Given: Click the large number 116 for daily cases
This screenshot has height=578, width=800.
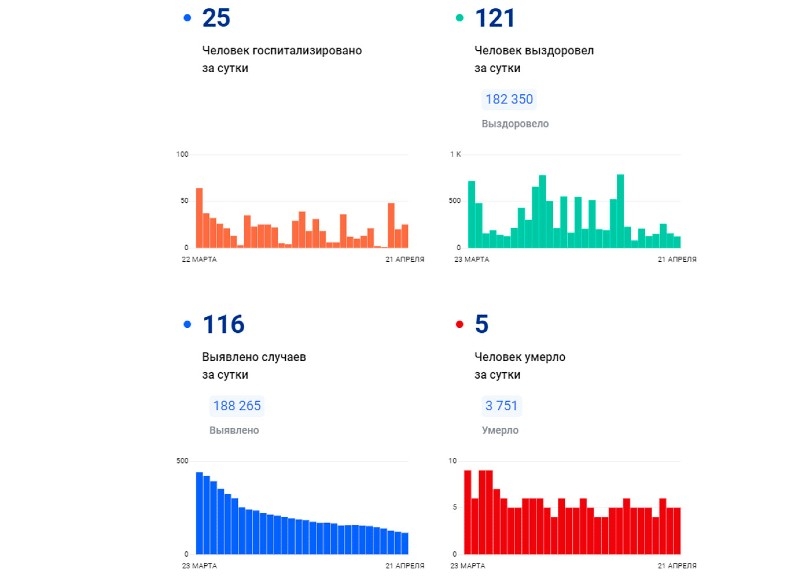Looking at the screenshot, I should point(223,324).
